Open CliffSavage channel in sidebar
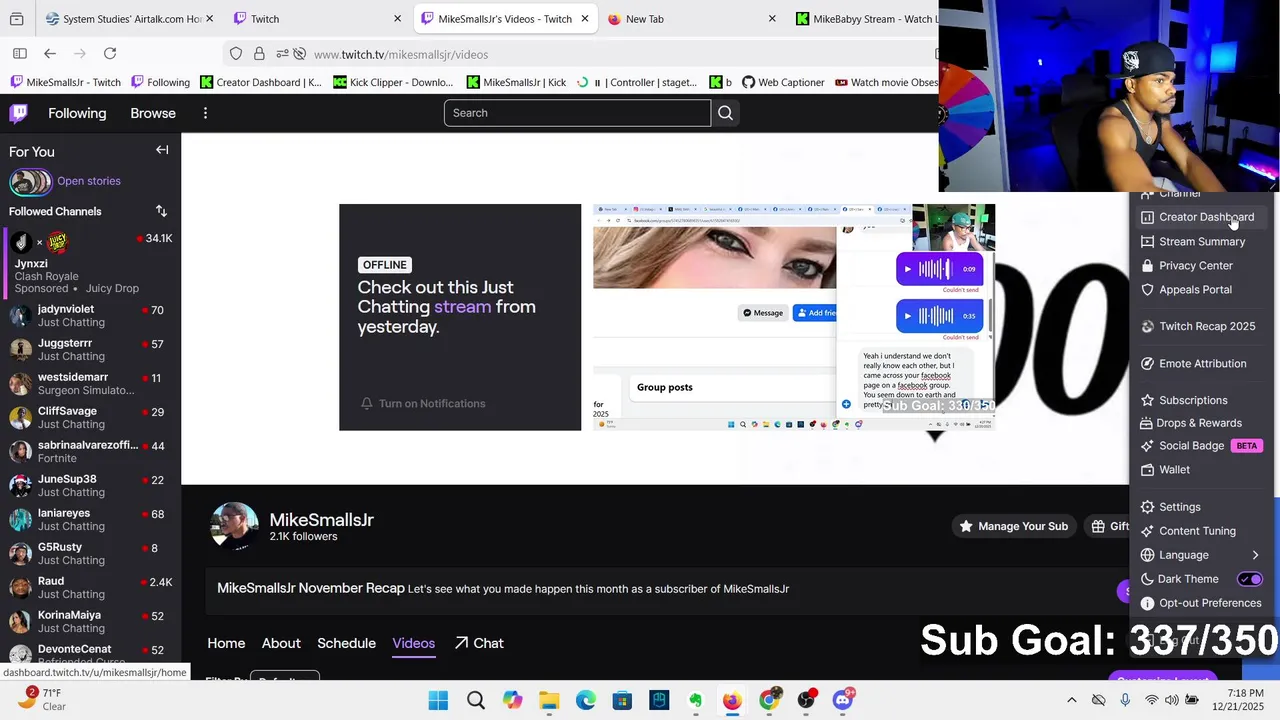The height and width of the screenshot is (720, 1280). (x=90, y=418)
